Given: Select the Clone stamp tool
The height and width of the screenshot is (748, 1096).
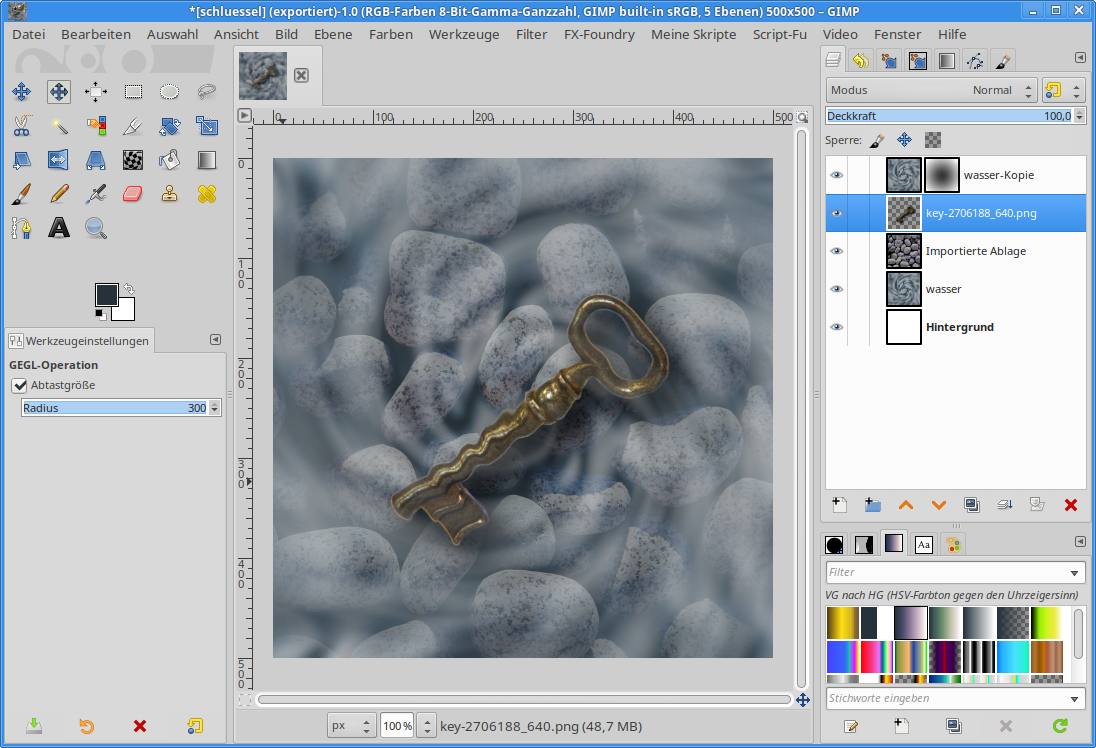Looking at the screenshot, I should (x=170, y=193).
